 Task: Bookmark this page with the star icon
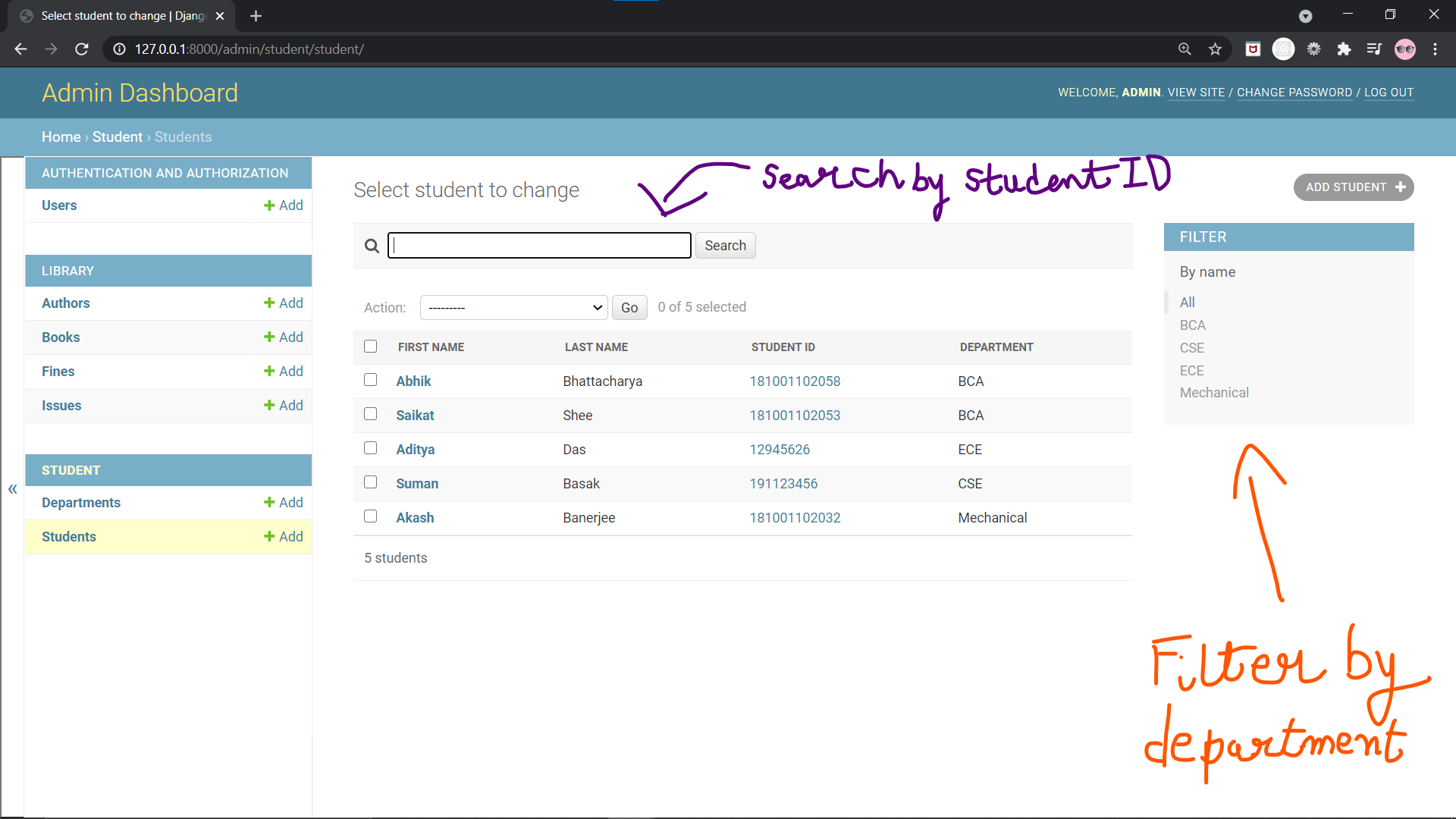[x=1215, y=49]
